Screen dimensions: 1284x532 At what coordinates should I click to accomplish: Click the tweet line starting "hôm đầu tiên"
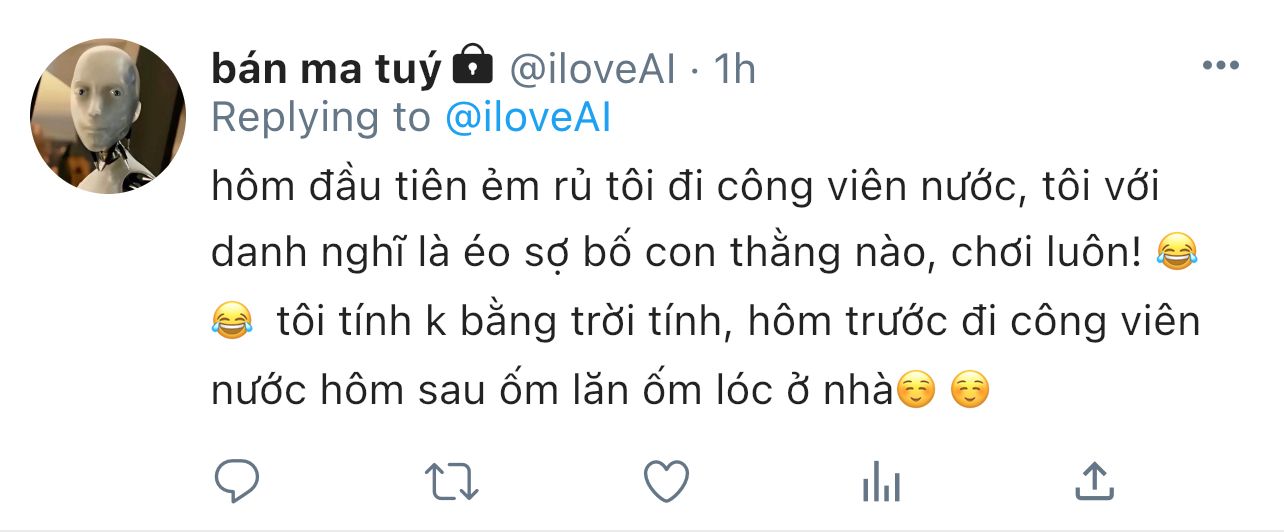pyautogui.click(x=685, y=188)
